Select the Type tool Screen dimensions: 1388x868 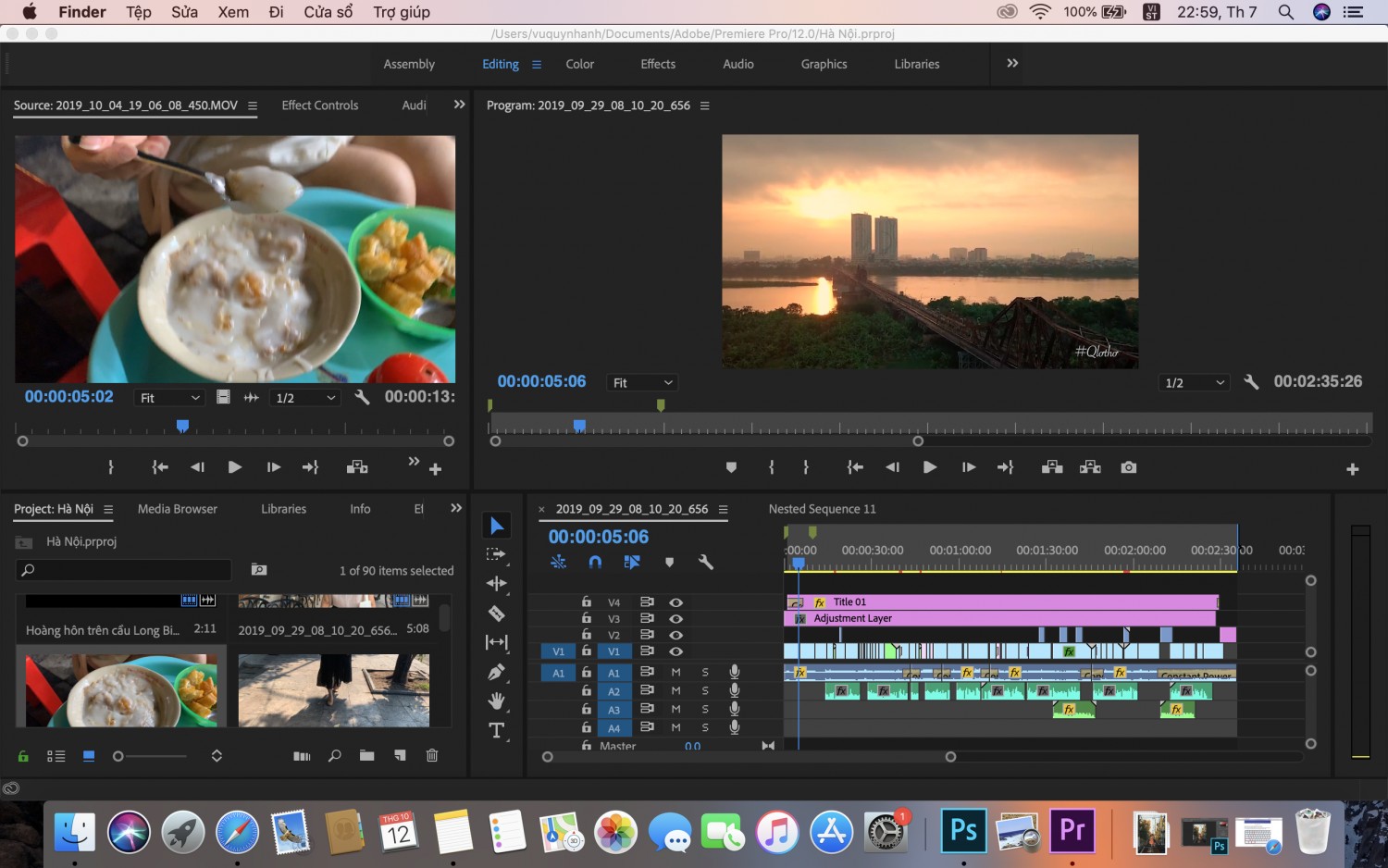coord(496,730)
